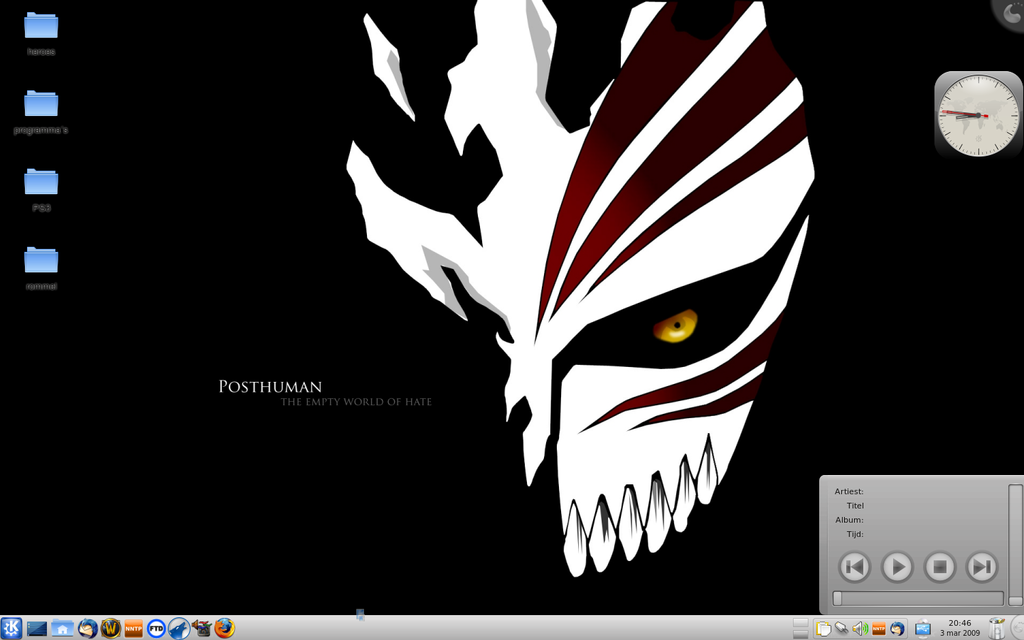Image resolution: width=1024 pixels, height=640 pixels.
Task: Select the rommel folder on desktop
Action: coord(41,268)
